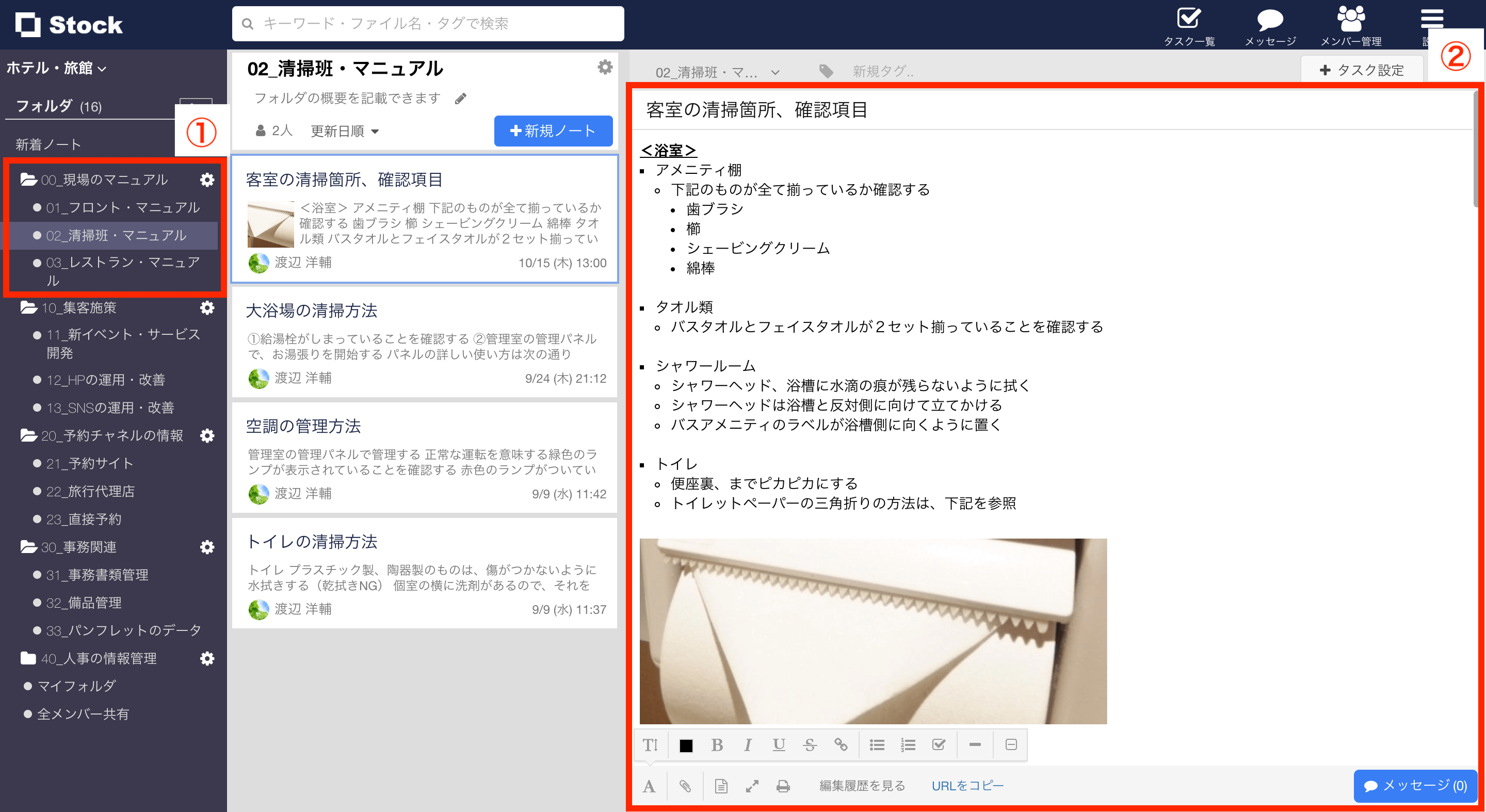Image resolution: width=1486 pixels, height=812 pixels.
Task: Edit folder description with pencil icon
Action: 460,99
